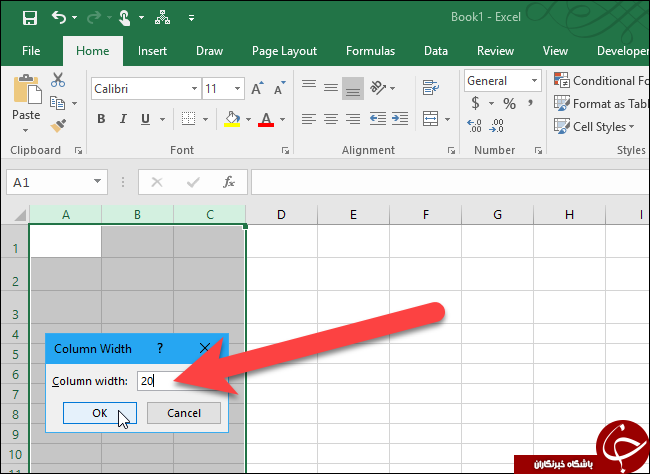Open the font size 11 dropdown
650x474 pixels.
click(x=237, y=89)
